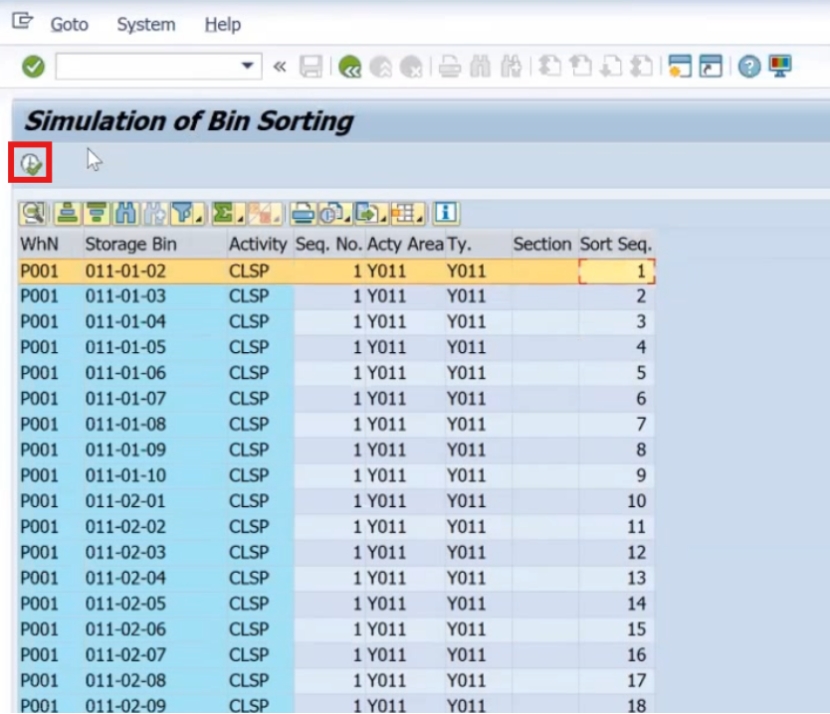Open the Goto menu
This screenshot has height=714, width=830.
pos(69,24)
